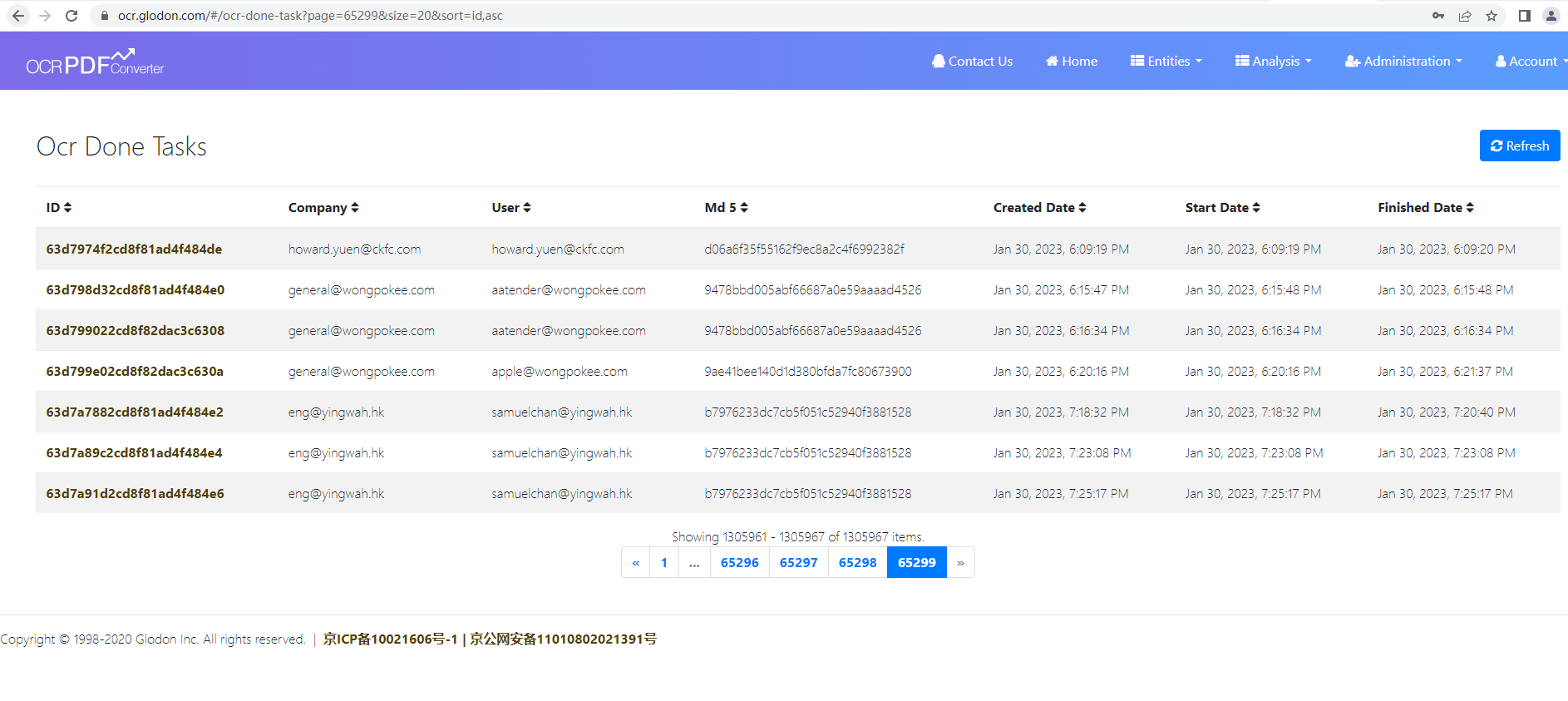Screen dimensions: 1568x701
Task: Open task ID 63d7a7882cd8f81ad4f484e2
Action: pyautogui.click(x=135, y=412)
